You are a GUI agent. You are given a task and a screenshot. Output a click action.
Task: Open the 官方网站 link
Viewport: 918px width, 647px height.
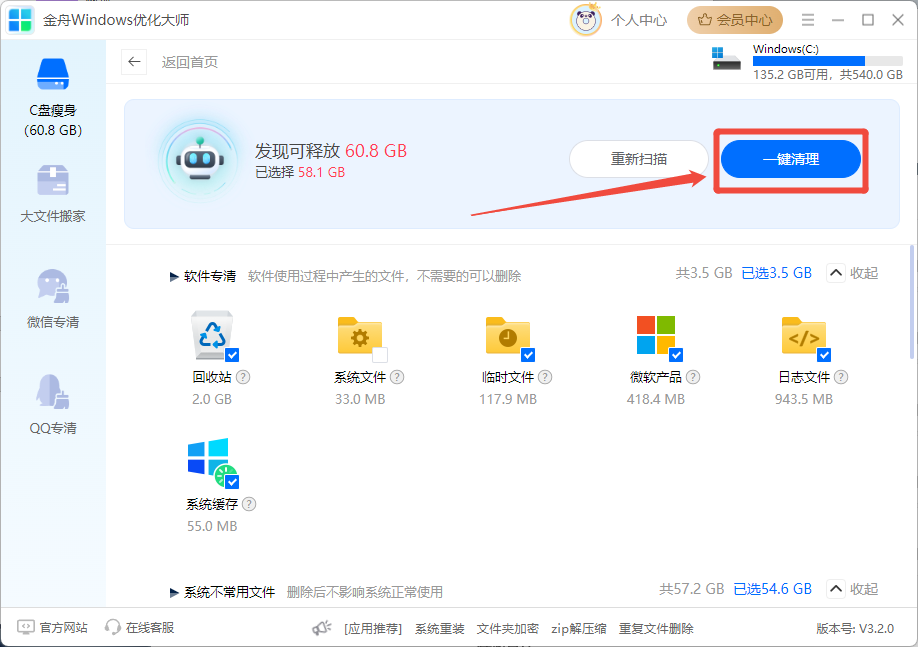pos(63,628)
